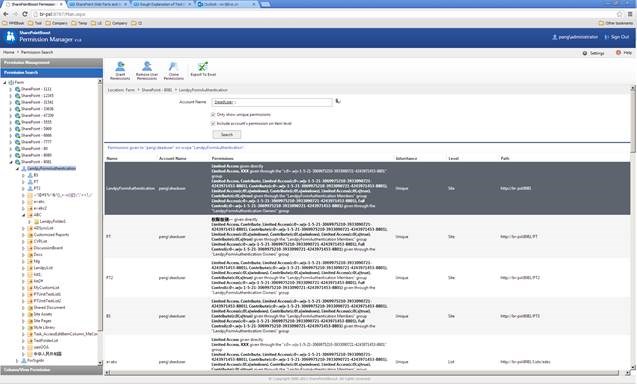This screenshot has width=637, height=384.
Task: Click the tree panel vertical scrollbar
Action: pyautogui.click(x=100, y=222)
